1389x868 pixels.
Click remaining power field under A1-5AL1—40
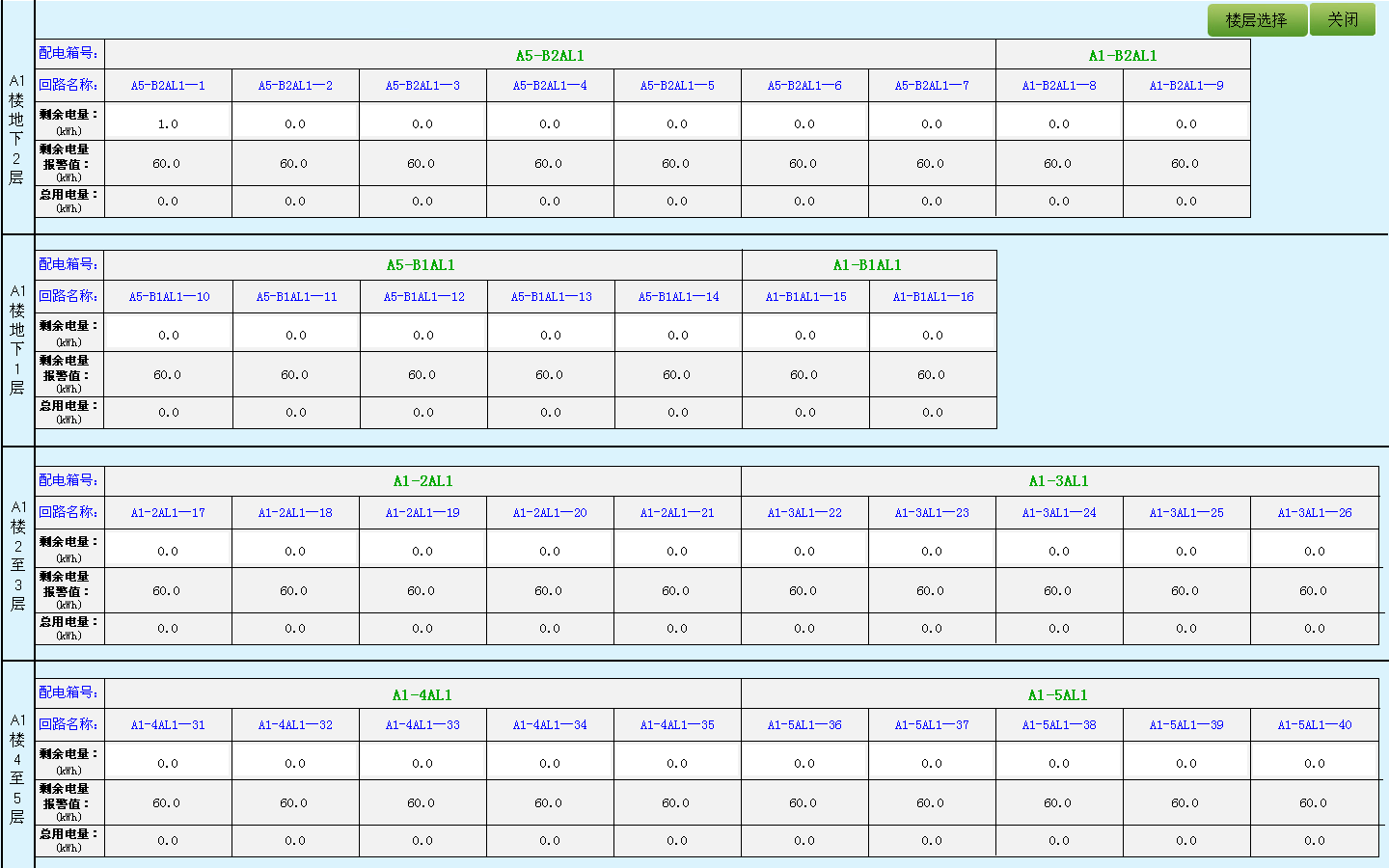coord(1315,761)
